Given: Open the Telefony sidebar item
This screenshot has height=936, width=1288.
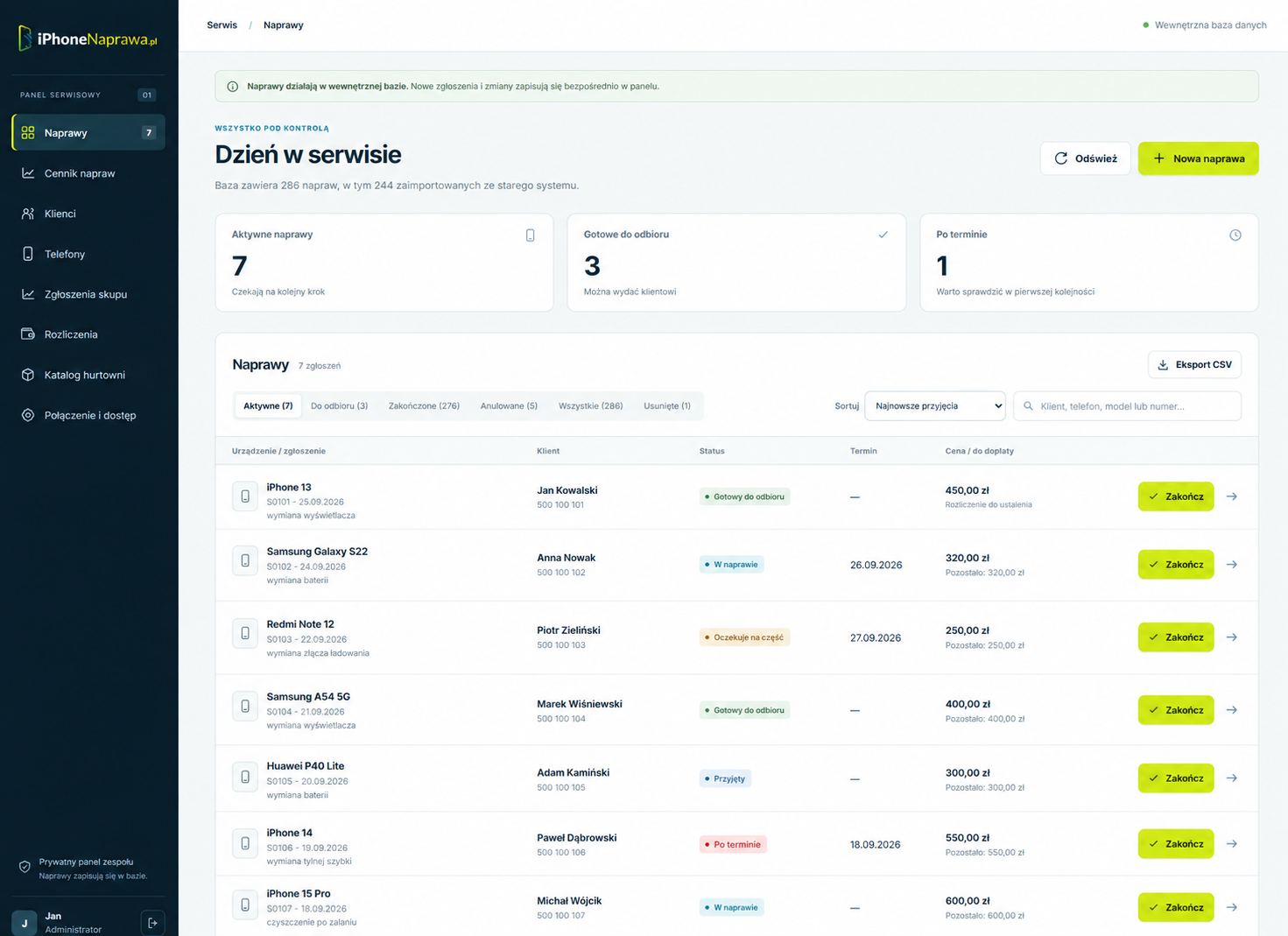Looking at the screenshot, I should [x=88, y=254].
